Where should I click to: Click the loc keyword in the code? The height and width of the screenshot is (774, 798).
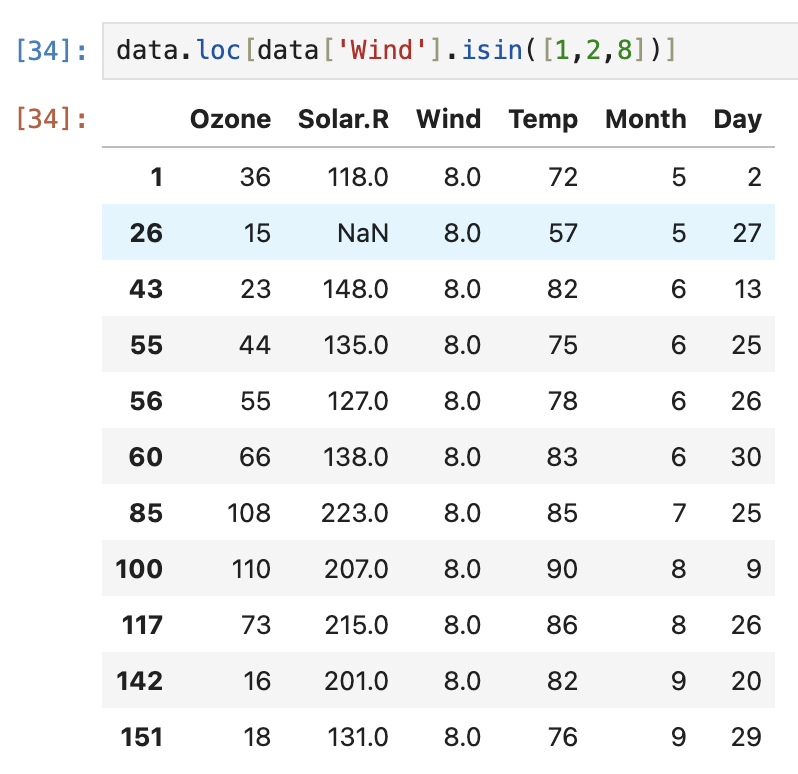(218, 50)
